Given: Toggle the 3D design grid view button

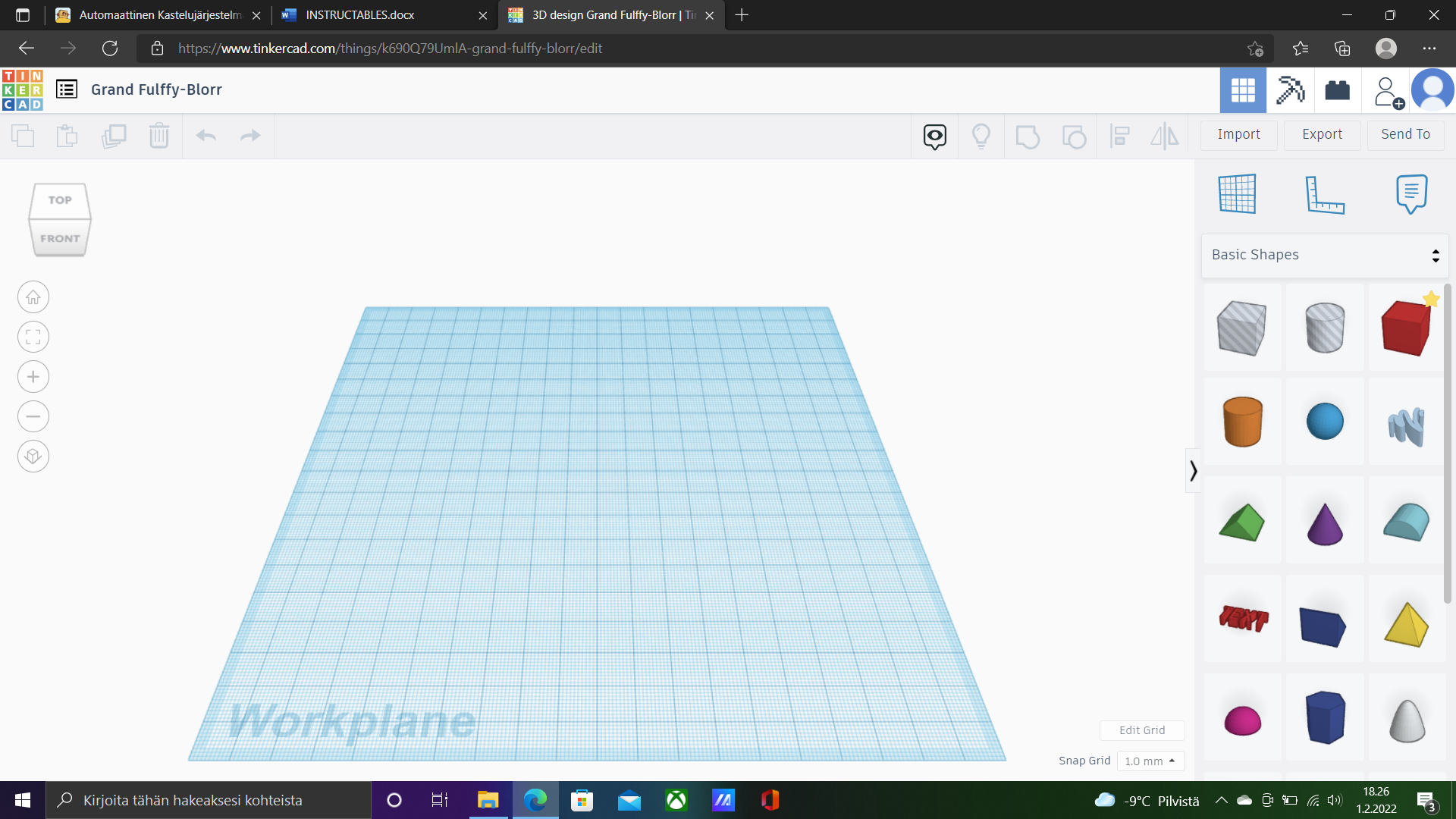Looking at the screenshot, I should coord(1243,90).
